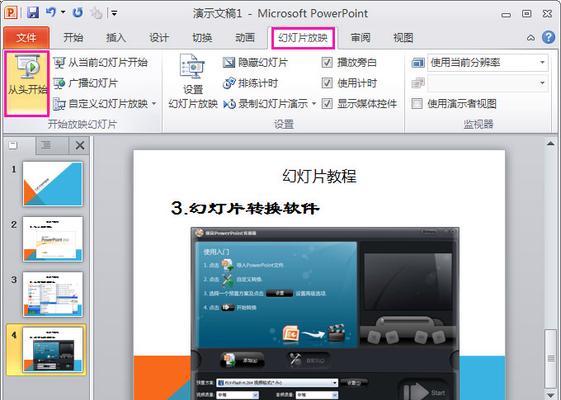
Task: Open the 文件 menu
Action: point(26,38)
